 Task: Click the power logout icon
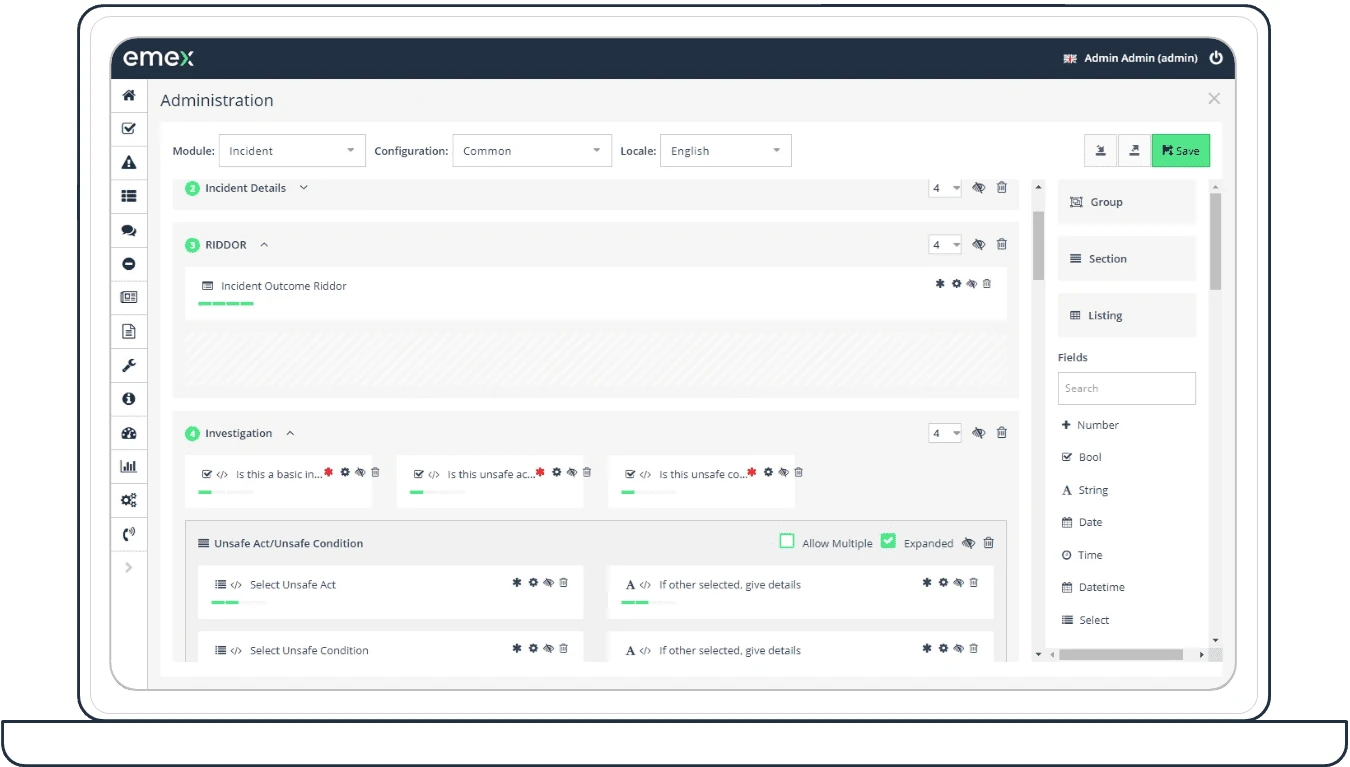(1216, 58)
